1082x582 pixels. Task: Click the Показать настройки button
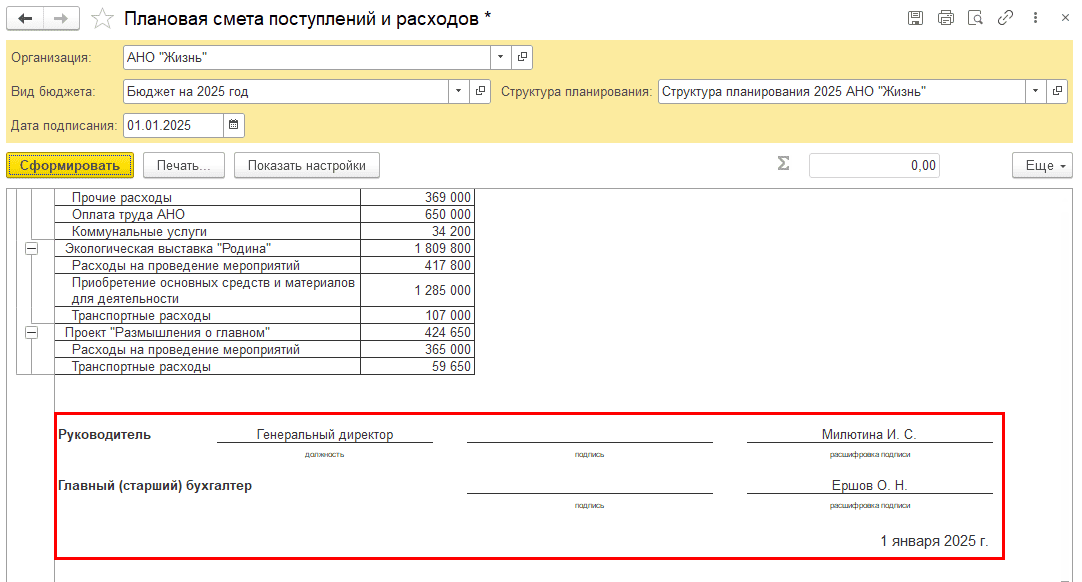click(x=306, y=165)
